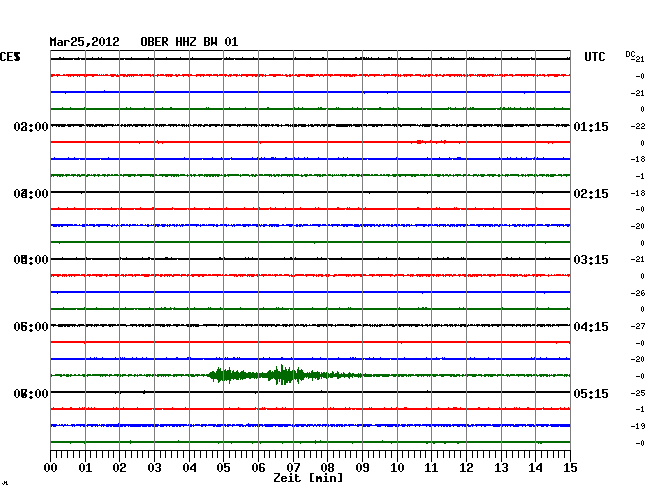
Task: Select the DC offset value -25
Action: click(638, 393)
